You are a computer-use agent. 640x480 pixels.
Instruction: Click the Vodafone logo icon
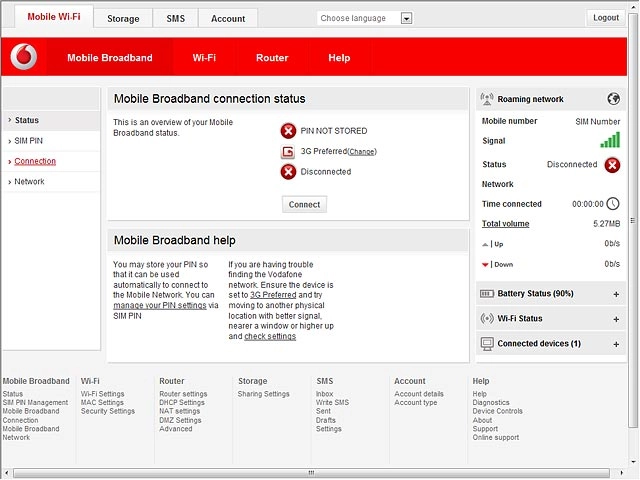pyautogui.click(x=24, y=57)
